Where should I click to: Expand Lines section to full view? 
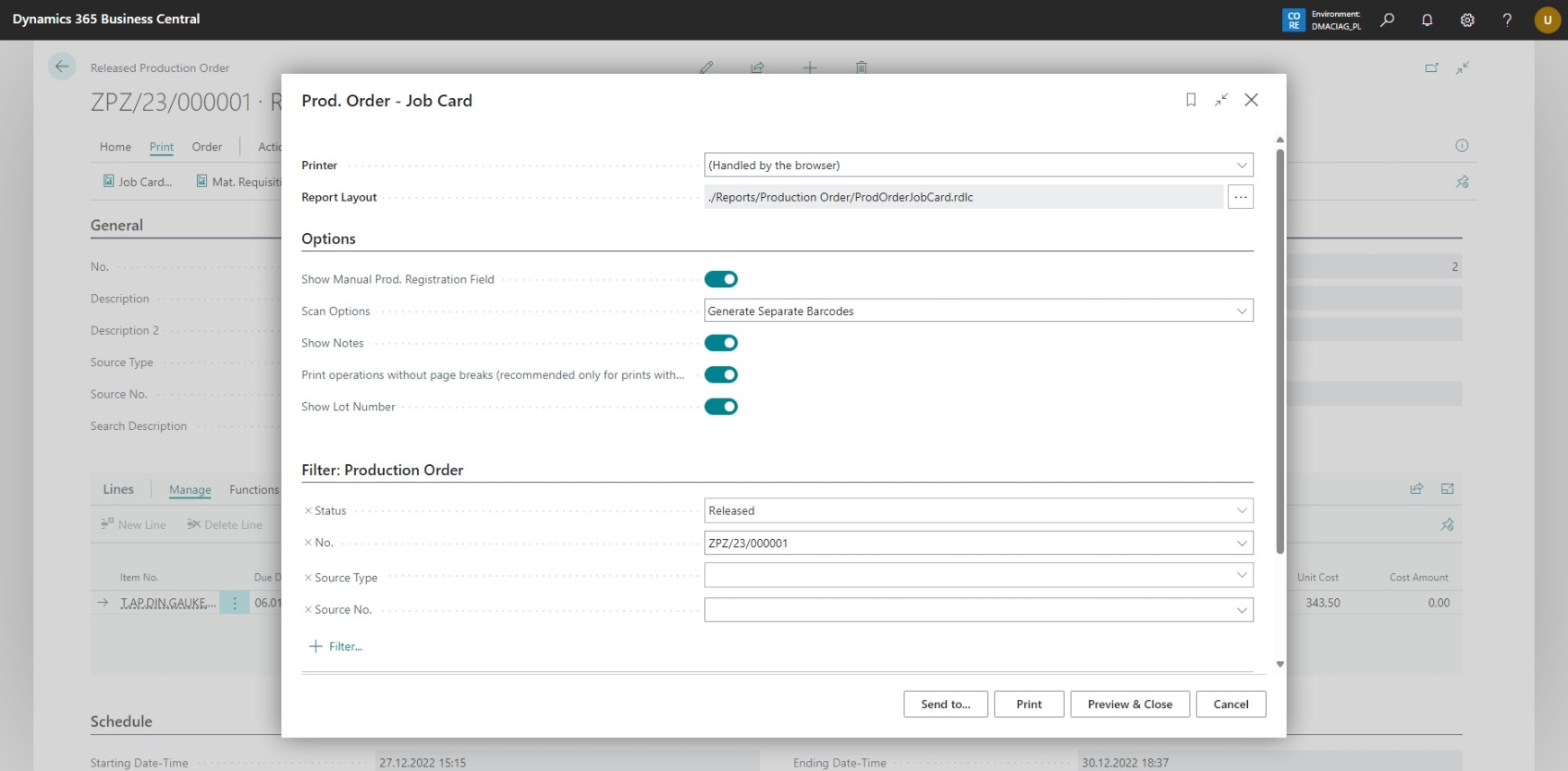coord(1448,489)
